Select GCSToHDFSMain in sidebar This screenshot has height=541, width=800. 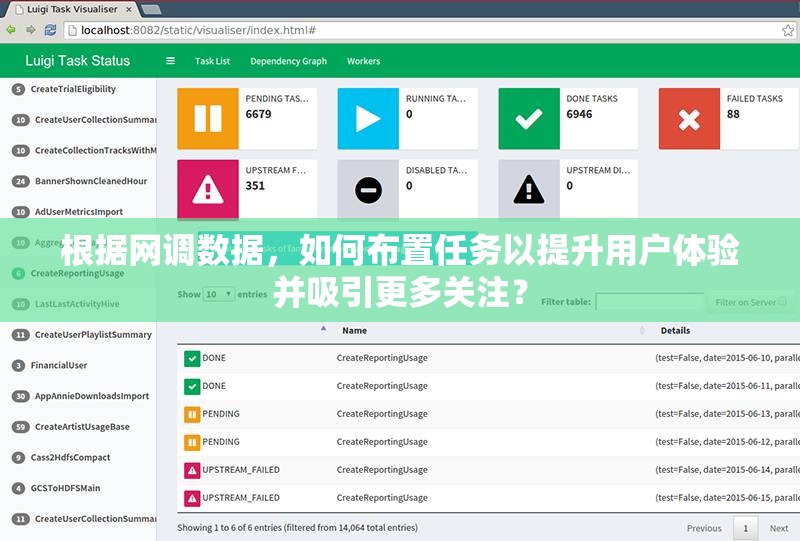tap(65, 488)
